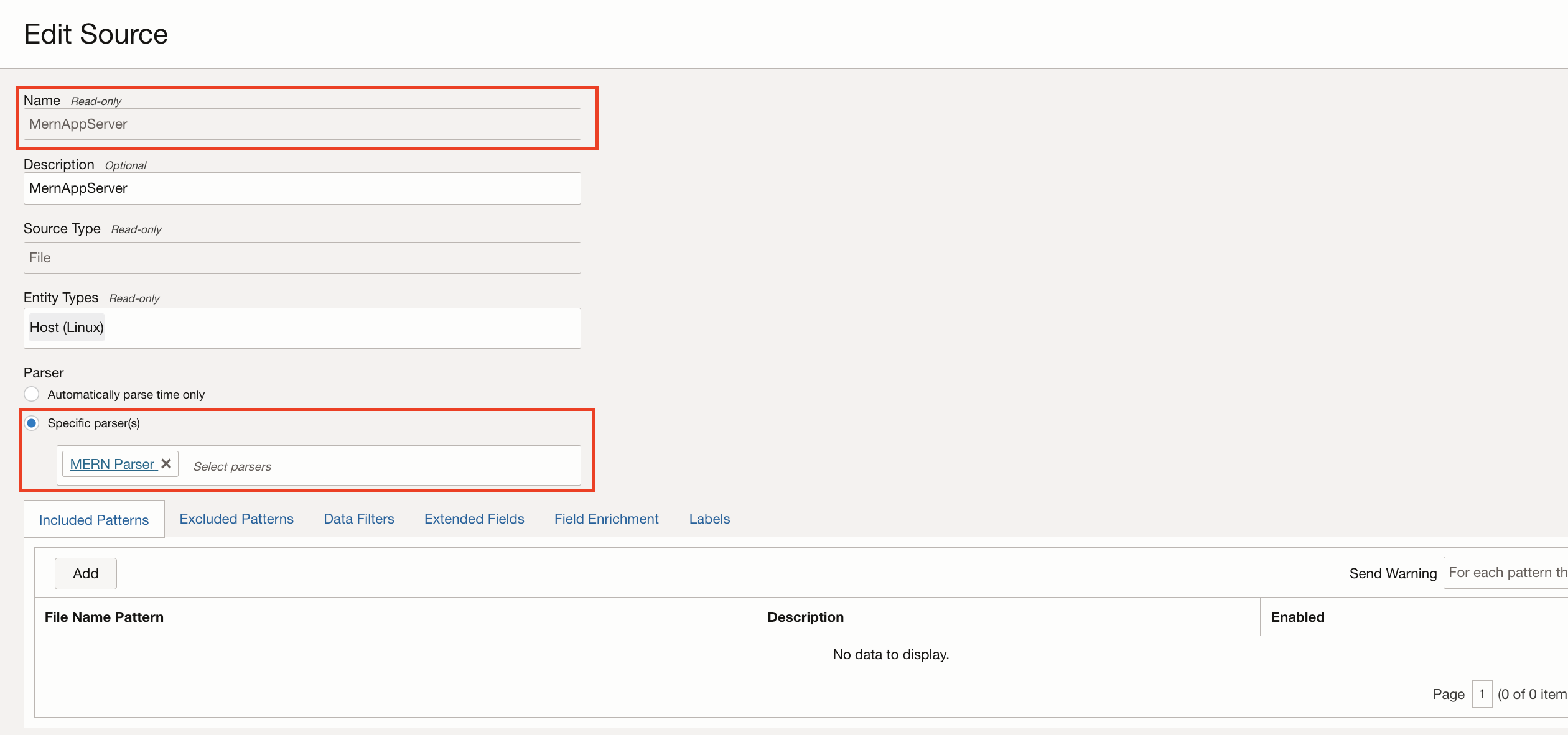Select the Automatically parse time only option
1568x735 pixels.
[31, 394]
